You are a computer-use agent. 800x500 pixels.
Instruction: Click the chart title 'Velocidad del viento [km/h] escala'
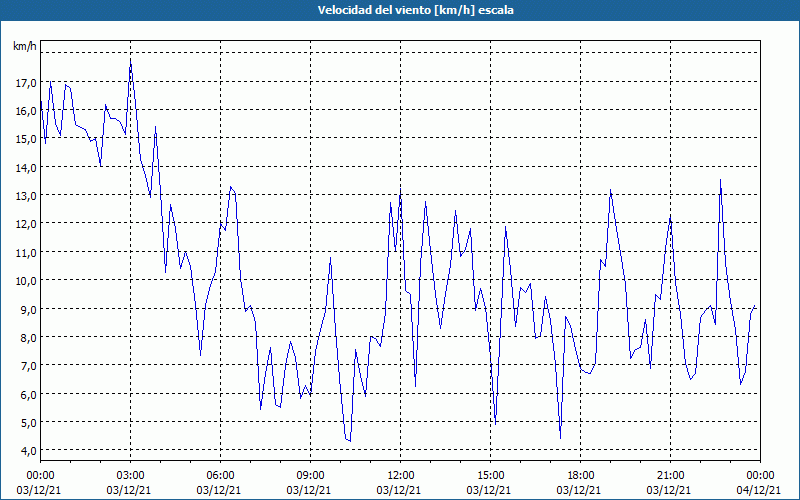pos(415,10)
